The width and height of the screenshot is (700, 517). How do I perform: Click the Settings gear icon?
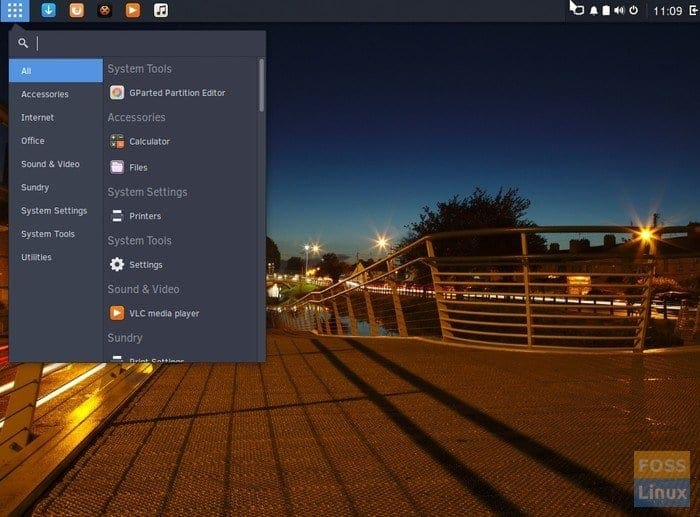[117, 264]
